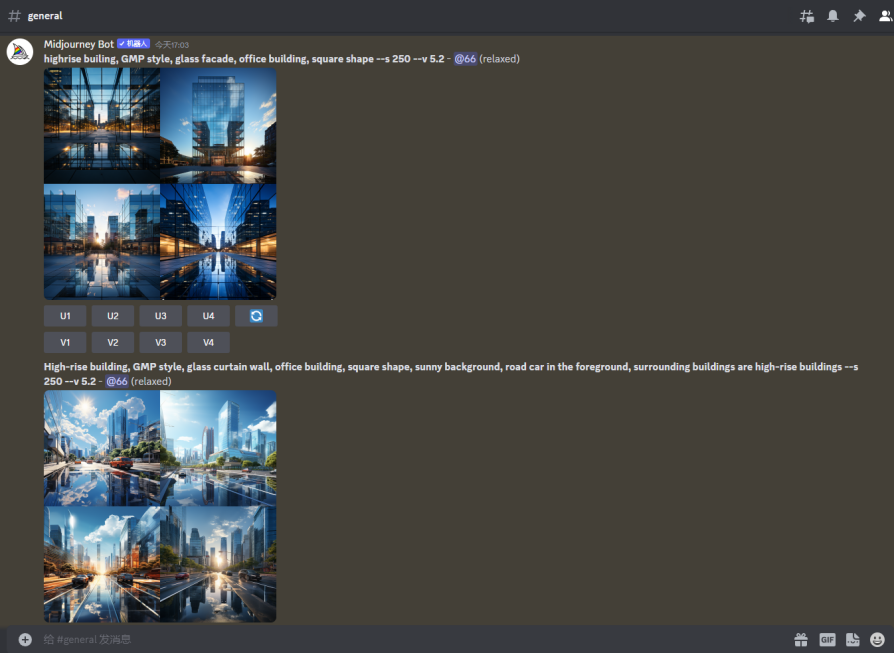The image size is (894, 653).
Task: Click the U2 upscale button
Action: 113,316
